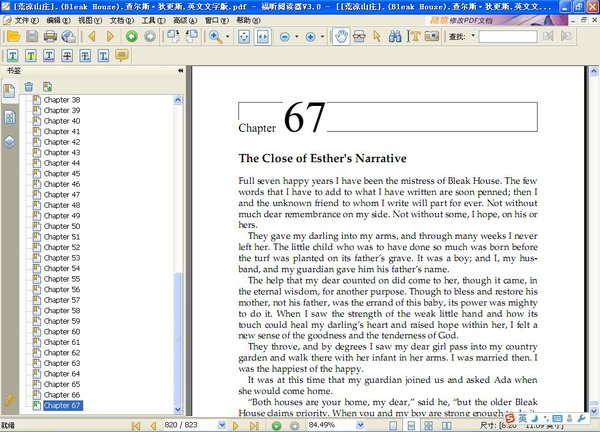Open the zoom percentage dropdown
This screenshot has height=432, width=600.
pos(360,425)
